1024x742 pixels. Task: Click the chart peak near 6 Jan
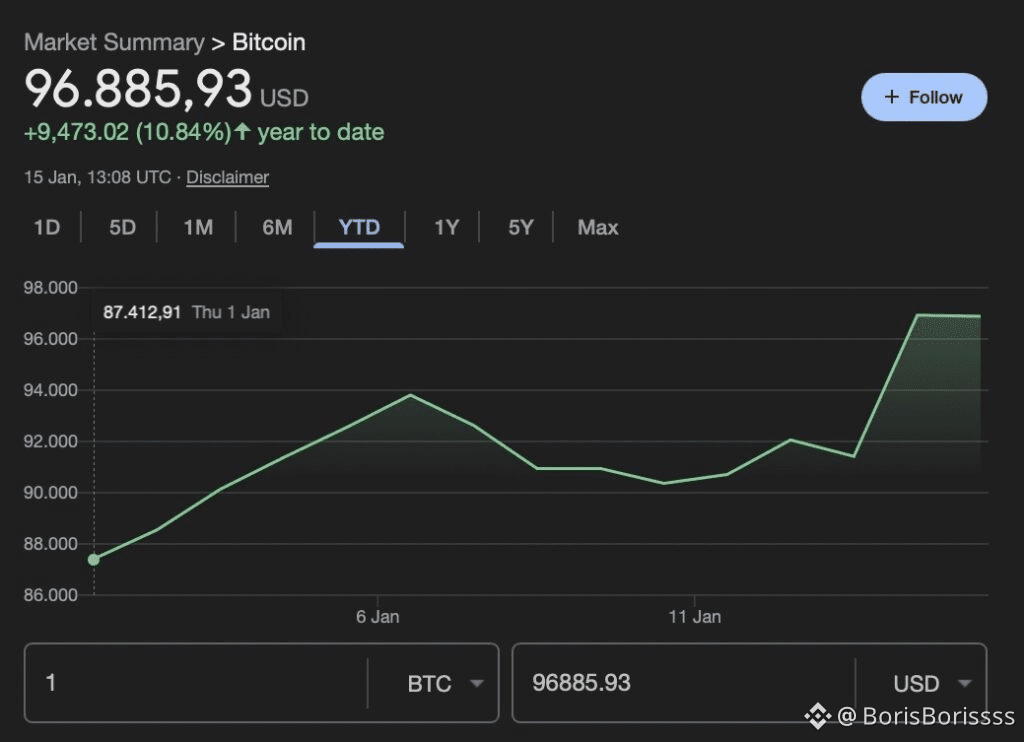click(410, 395)
